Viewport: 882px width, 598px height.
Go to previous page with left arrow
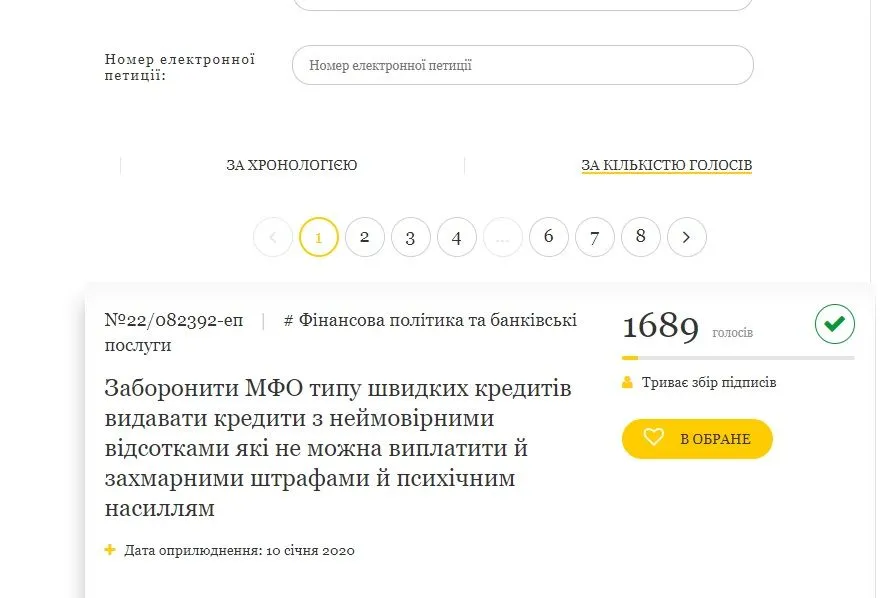273,237
